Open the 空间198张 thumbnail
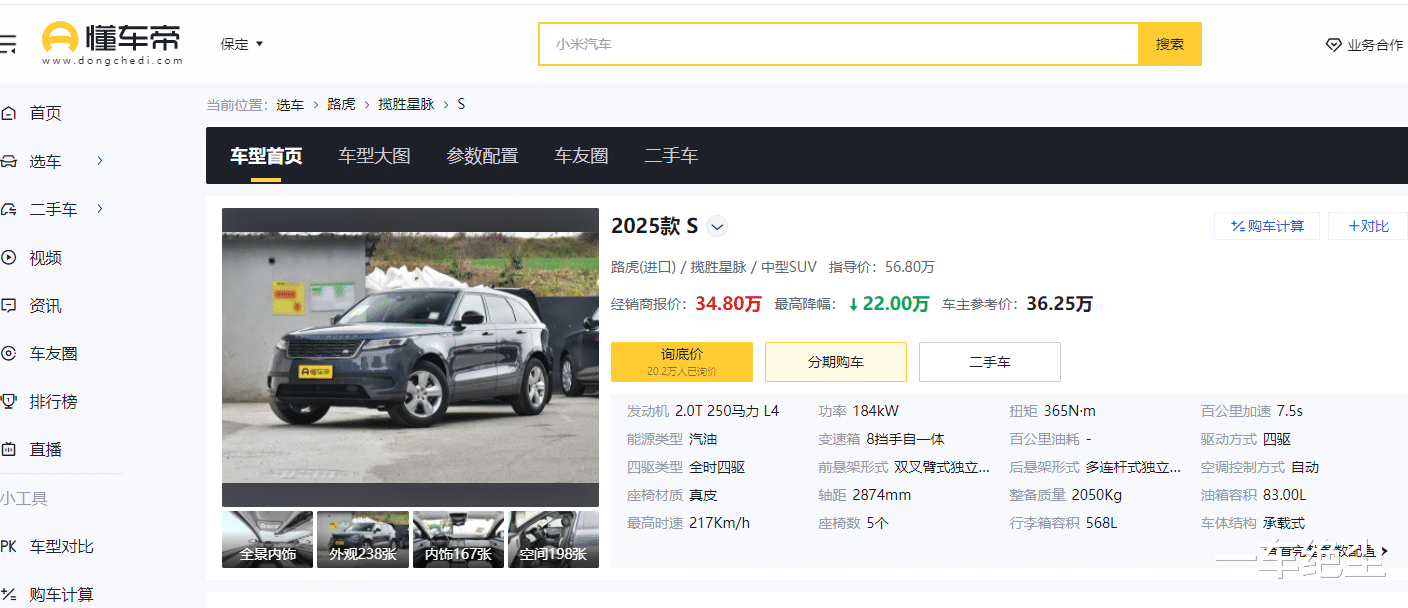This screenshot has height=608, width=1408. click(553, 539)
